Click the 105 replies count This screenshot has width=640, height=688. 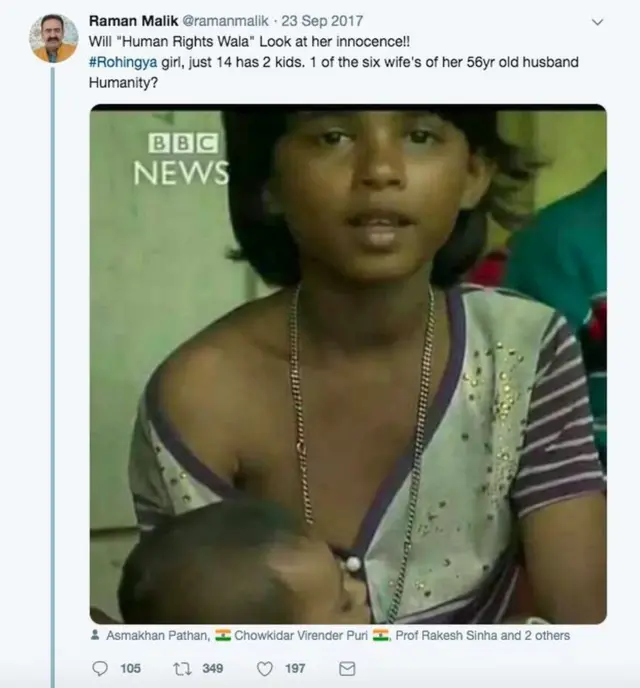(130, 668)
